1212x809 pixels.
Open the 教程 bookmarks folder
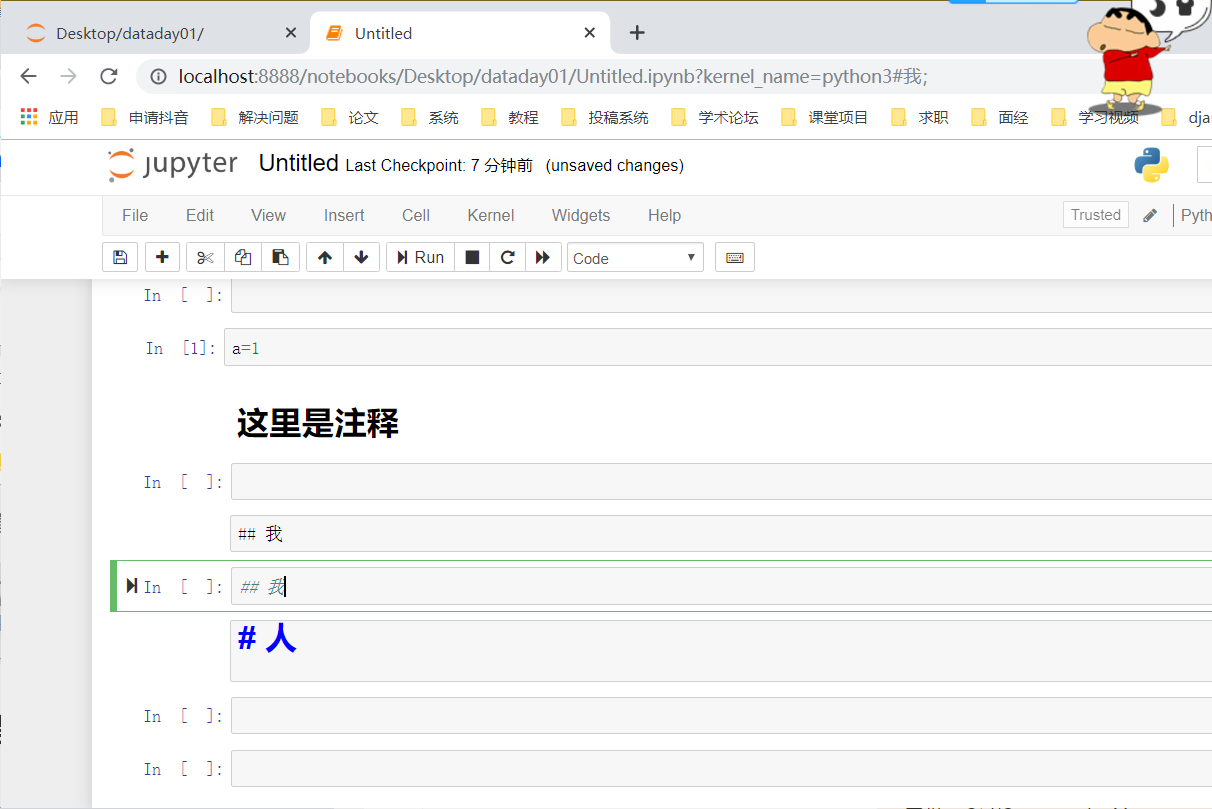[520, 116]
